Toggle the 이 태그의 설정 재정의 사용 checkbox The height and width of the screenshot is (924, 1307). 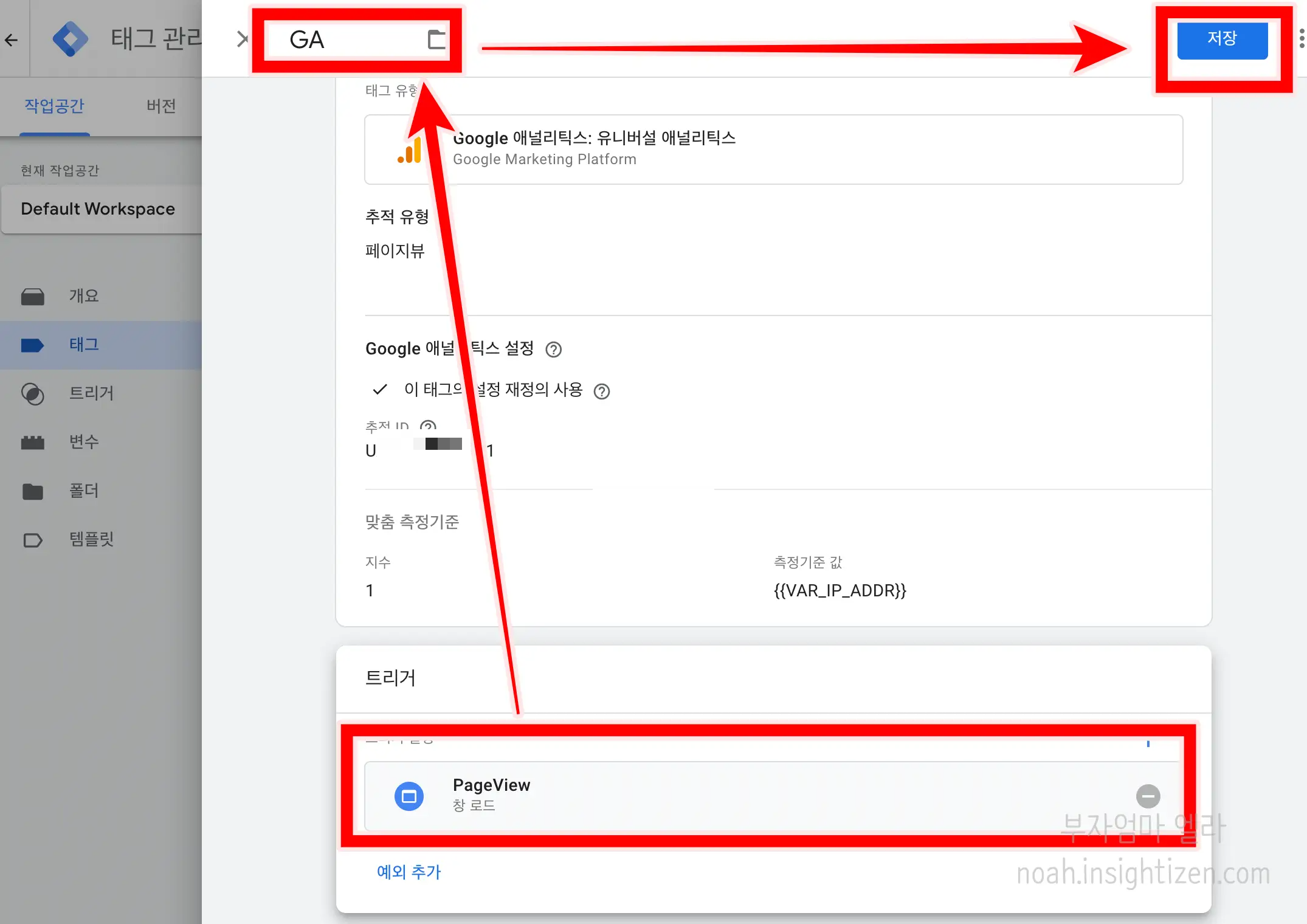pyautogui.click(x=380, y=390)
